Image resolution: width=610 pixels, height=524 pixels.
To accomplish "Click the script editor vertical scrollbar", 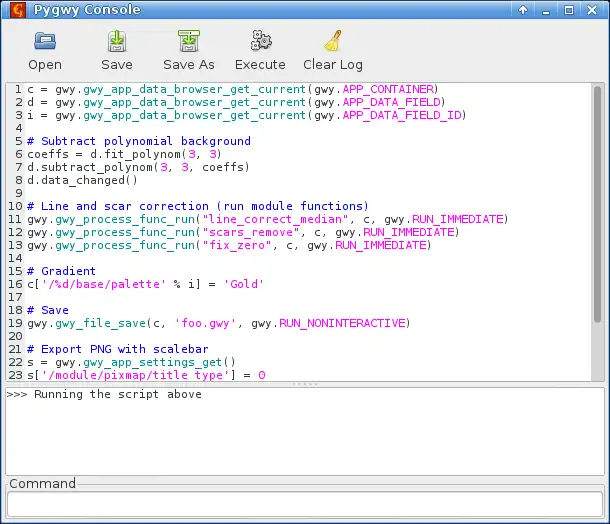I will pos(597,204).
